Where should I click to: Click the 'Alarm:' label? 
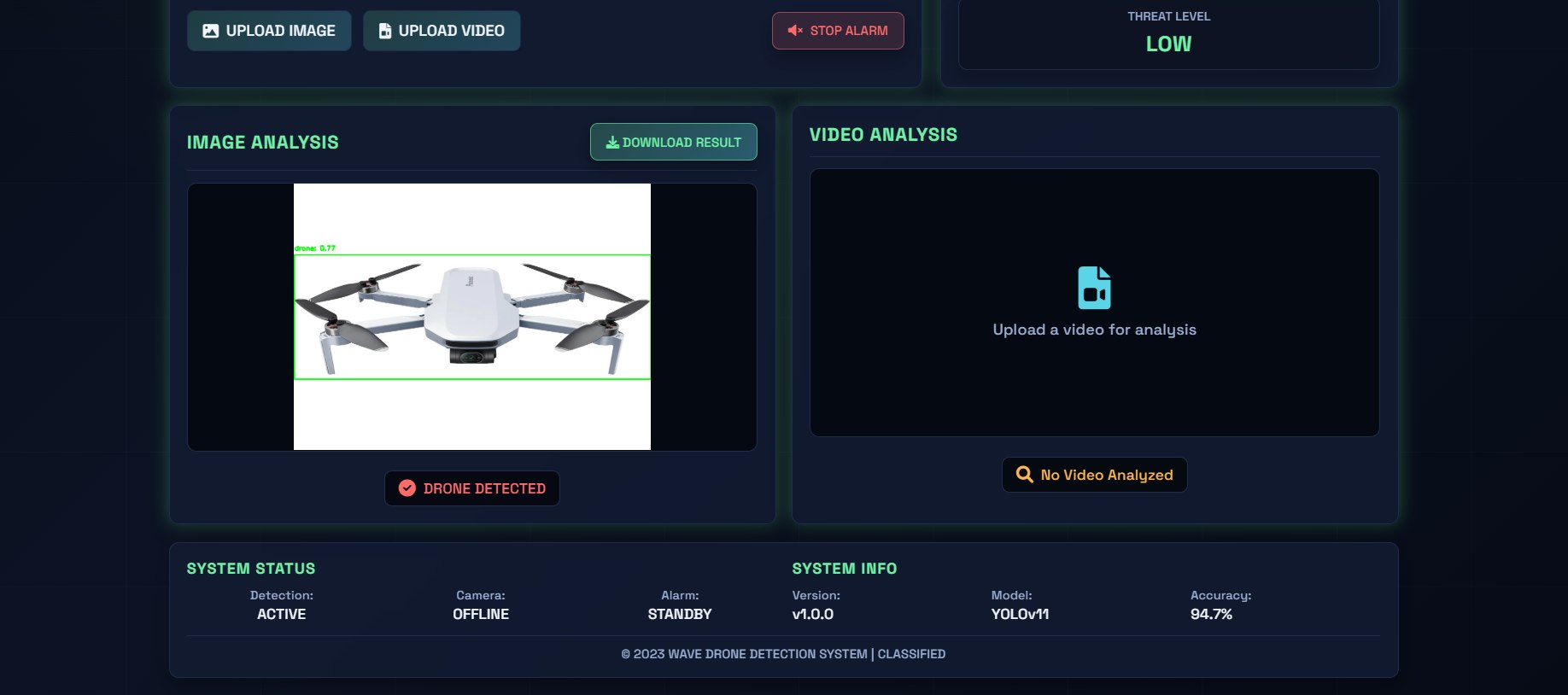click(x=680, y=595)
